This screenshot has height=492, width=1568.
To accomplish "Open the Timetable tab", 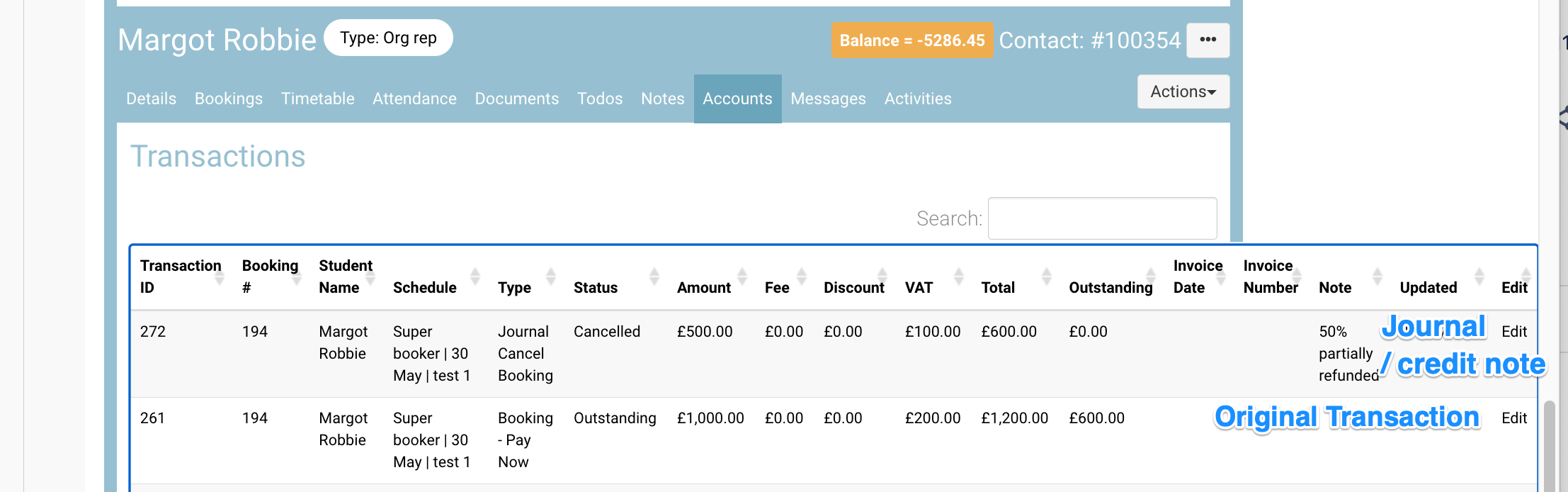I will click(317, 99).
